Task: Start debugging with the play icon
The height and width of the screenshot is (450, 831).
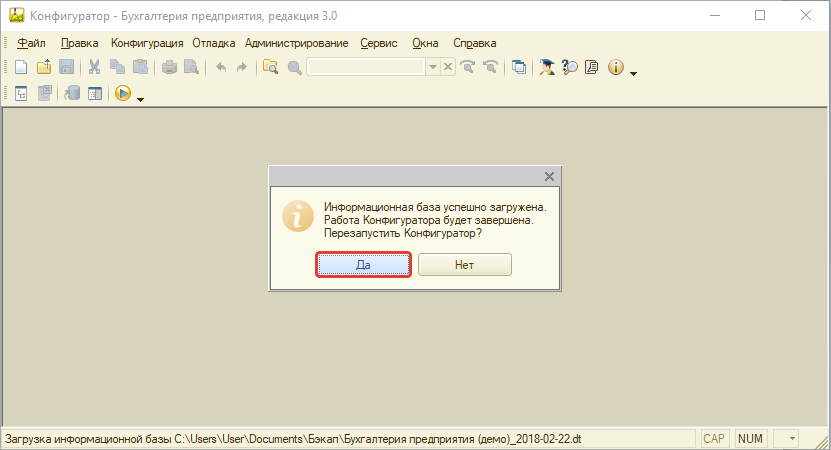Action: (x=122, y=93)
